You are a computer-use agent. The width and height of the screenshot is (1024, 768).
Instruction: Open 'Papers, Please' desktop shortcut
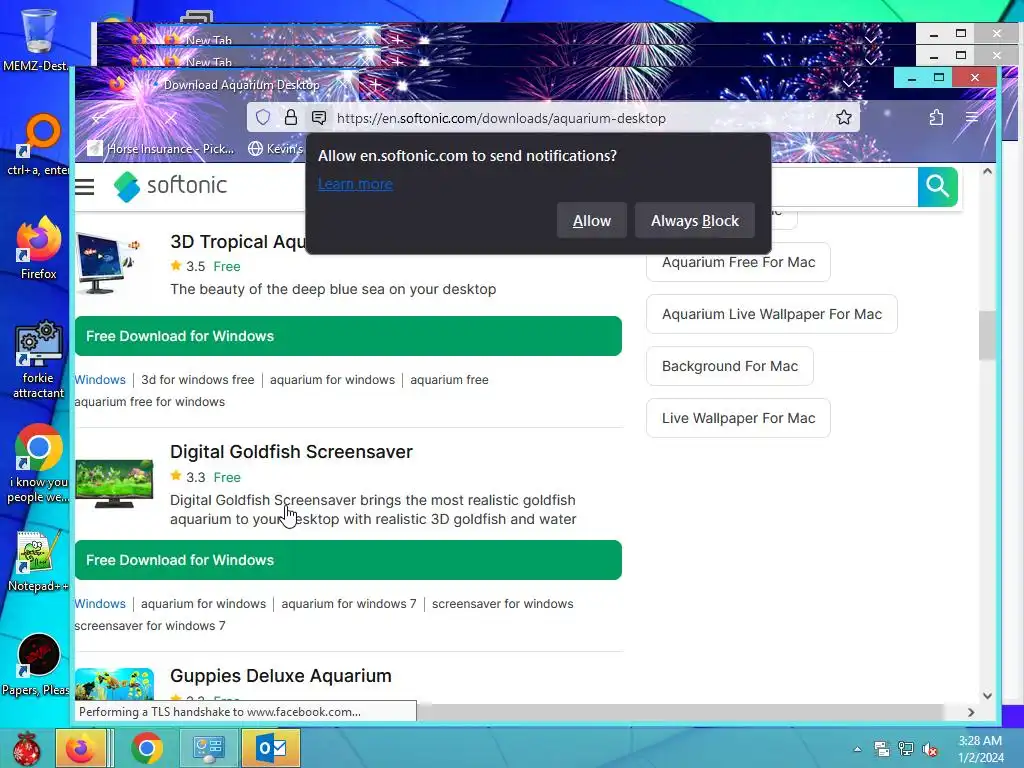pyautogui.click(x=37, y=665)
